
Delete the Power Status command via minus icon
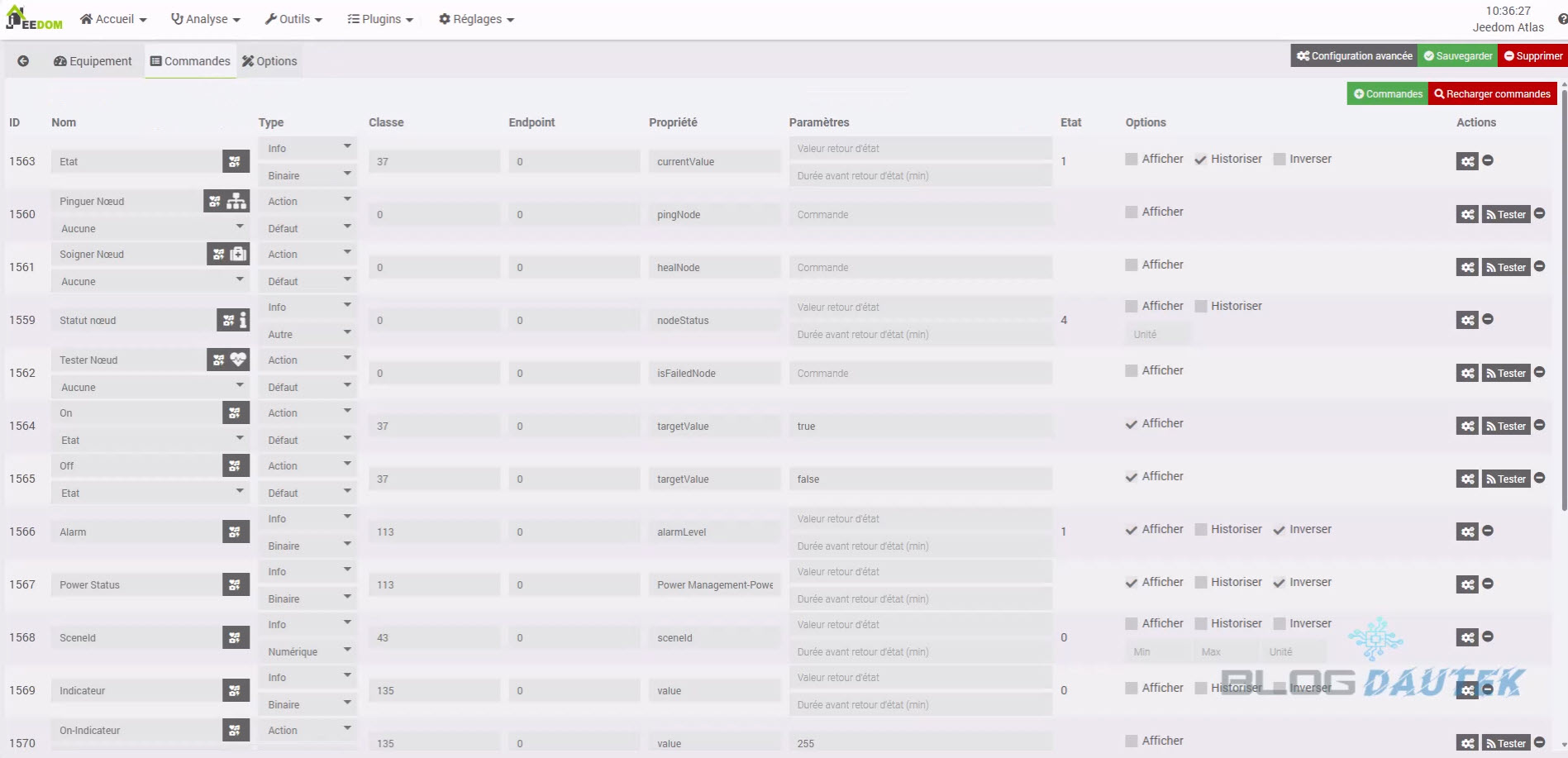[x=1487, y=584]
